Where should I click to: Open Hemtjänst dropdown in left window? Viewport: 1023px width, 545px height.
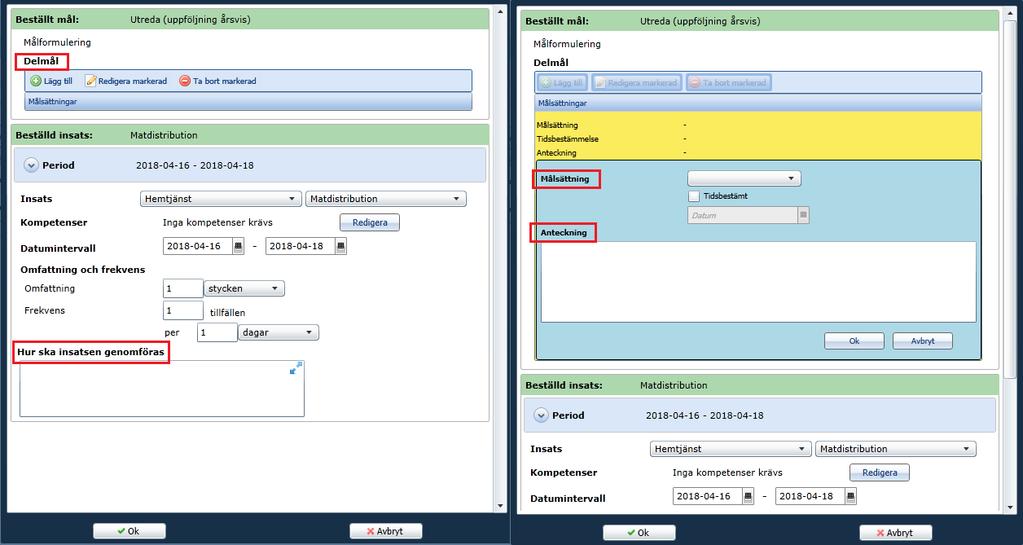click(221, 198)
